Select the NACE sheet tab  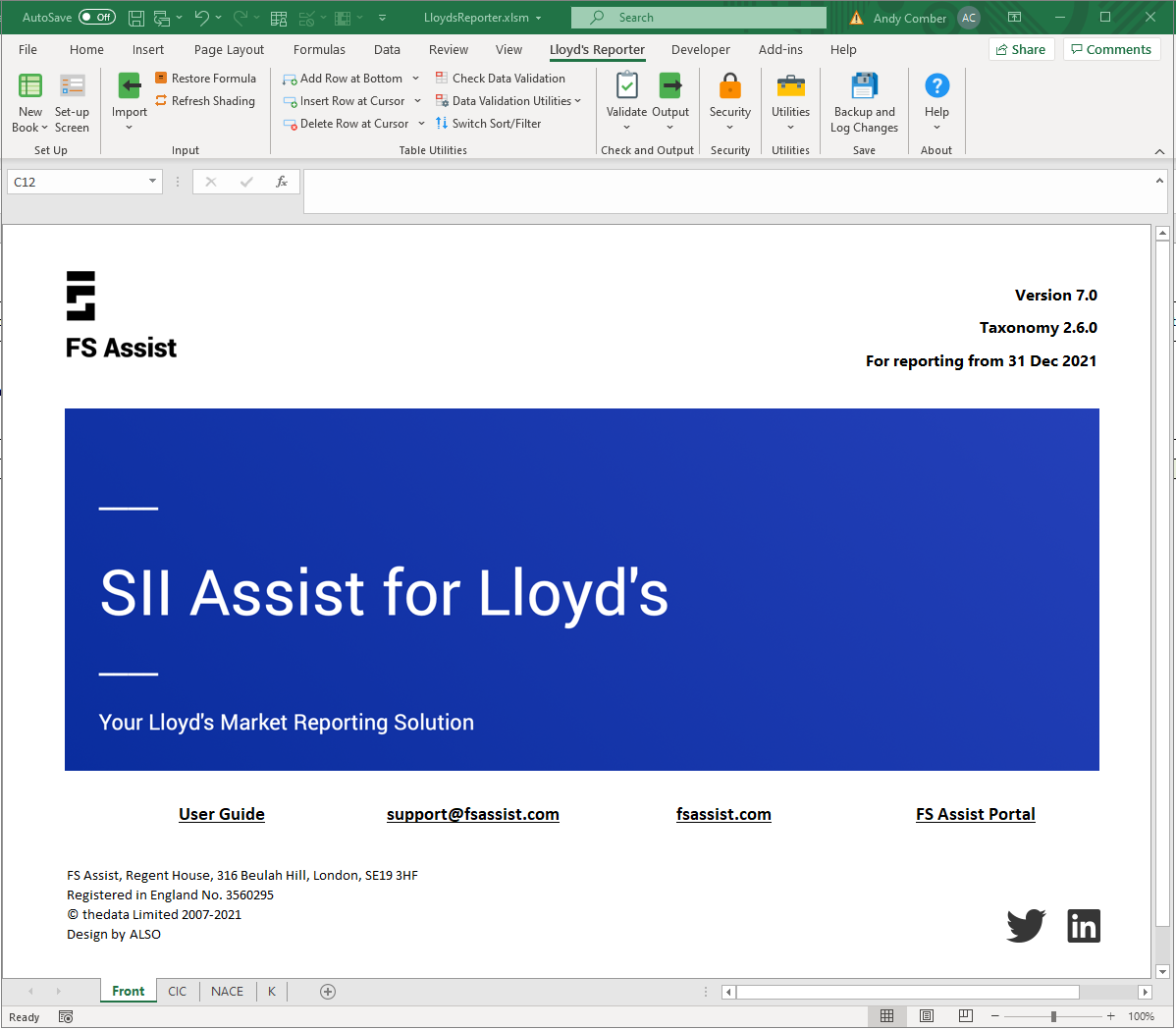(228, 991)
